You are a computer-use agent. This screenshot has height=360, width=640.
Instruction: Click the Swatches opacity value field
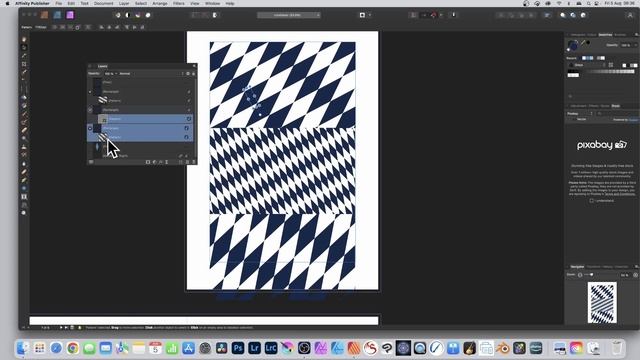pos(626,45)
